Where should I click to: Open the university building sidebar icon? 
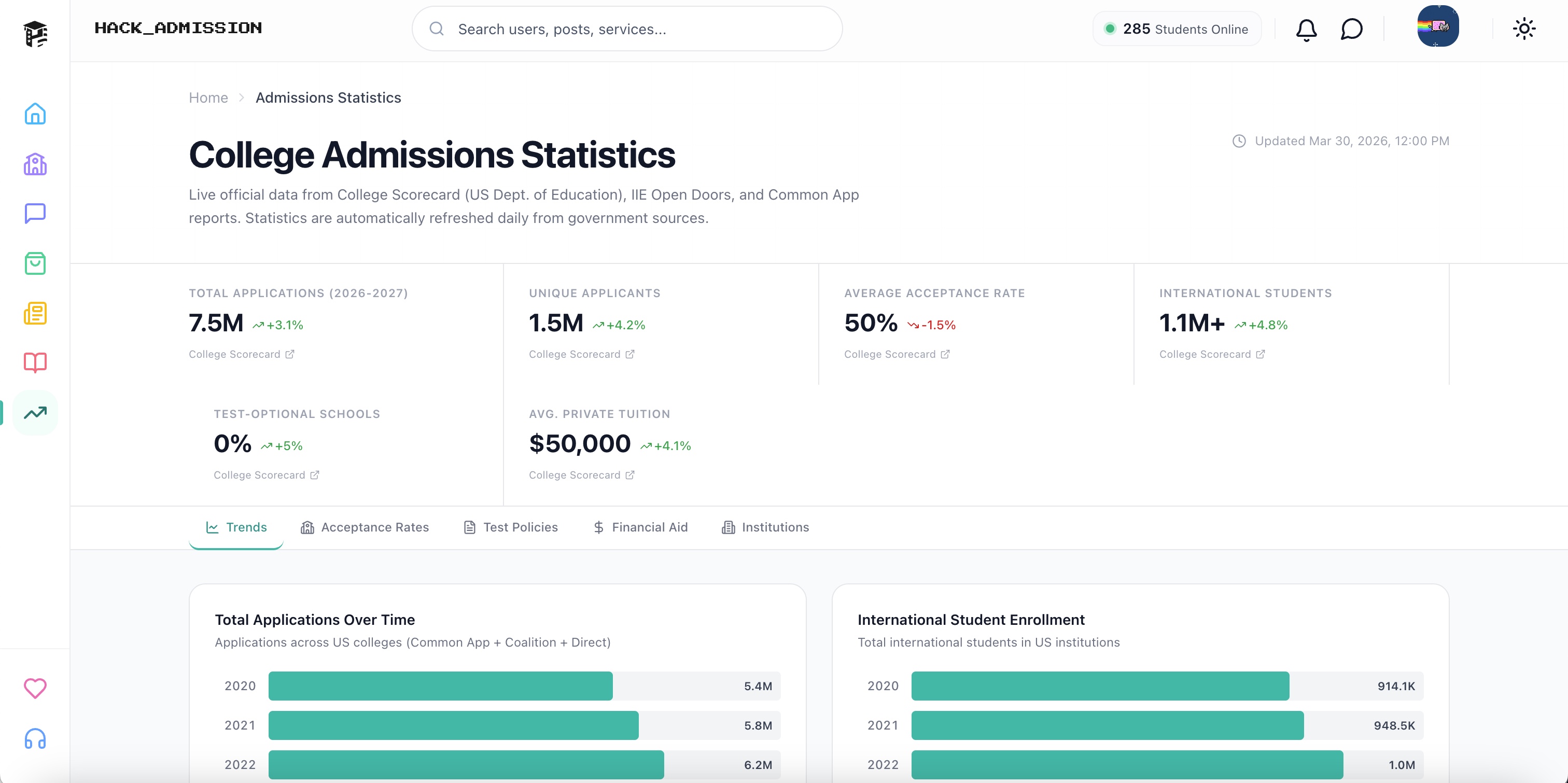pyautogui.click(x=35, y=164)
